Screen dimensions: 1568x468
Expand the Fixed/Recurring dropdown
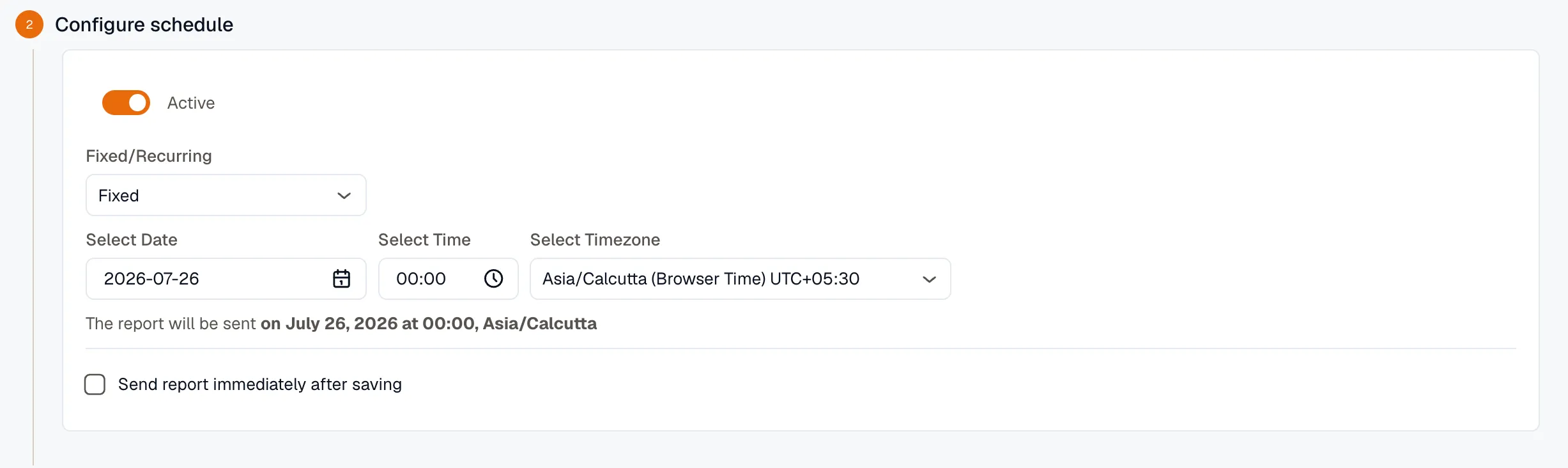(226, 195)
